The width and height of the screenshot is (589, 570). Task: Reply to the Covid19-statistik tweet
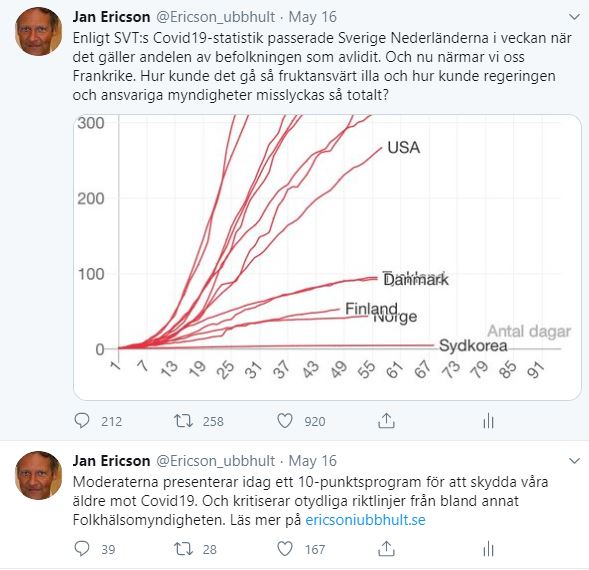82,421
